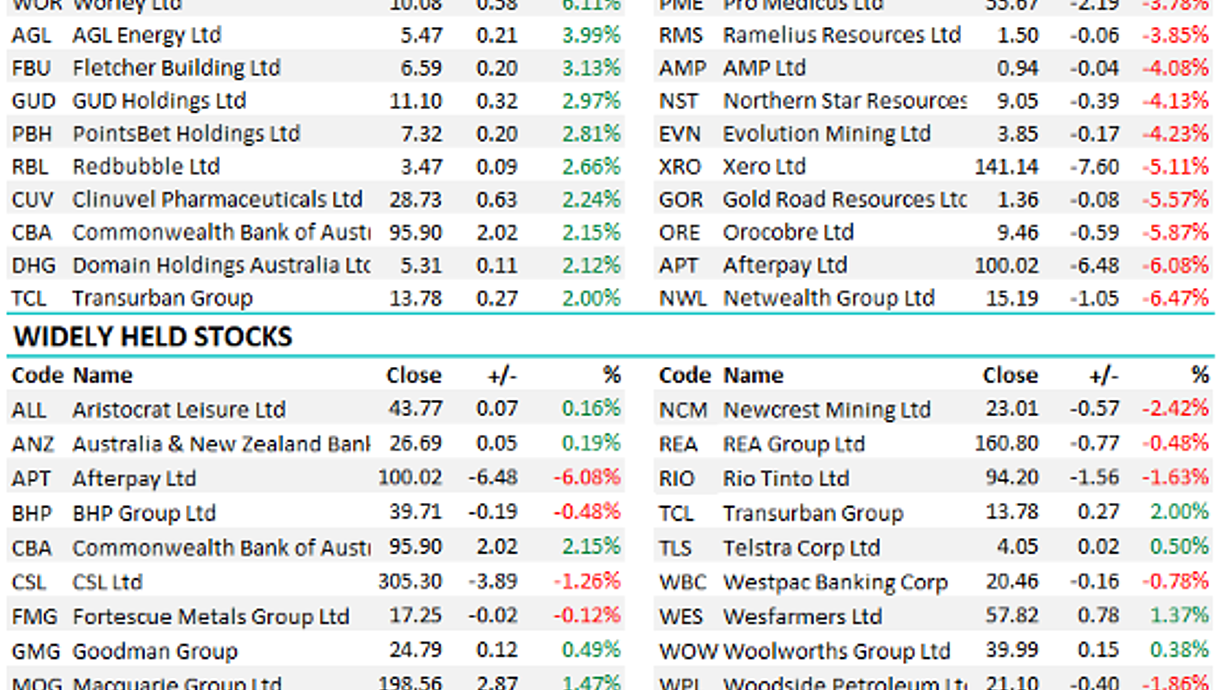Click the left table Close header
The height and width of the screenshot is (690, 1226).
click(414, 375)
